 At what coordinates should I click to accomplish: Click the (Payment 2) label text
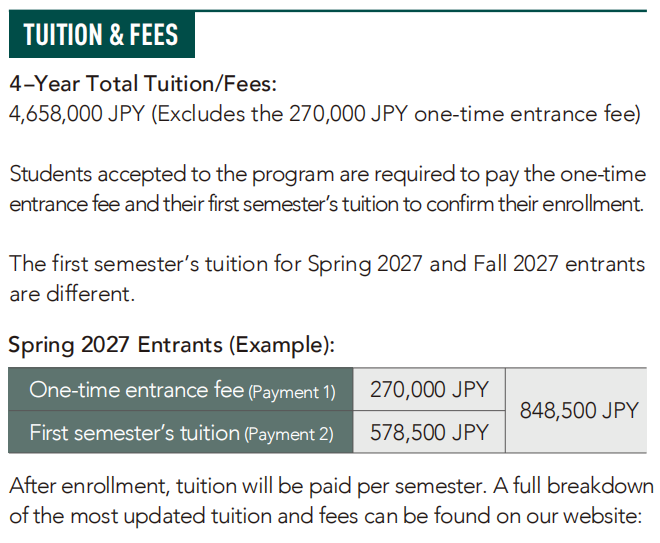point(289,434)
